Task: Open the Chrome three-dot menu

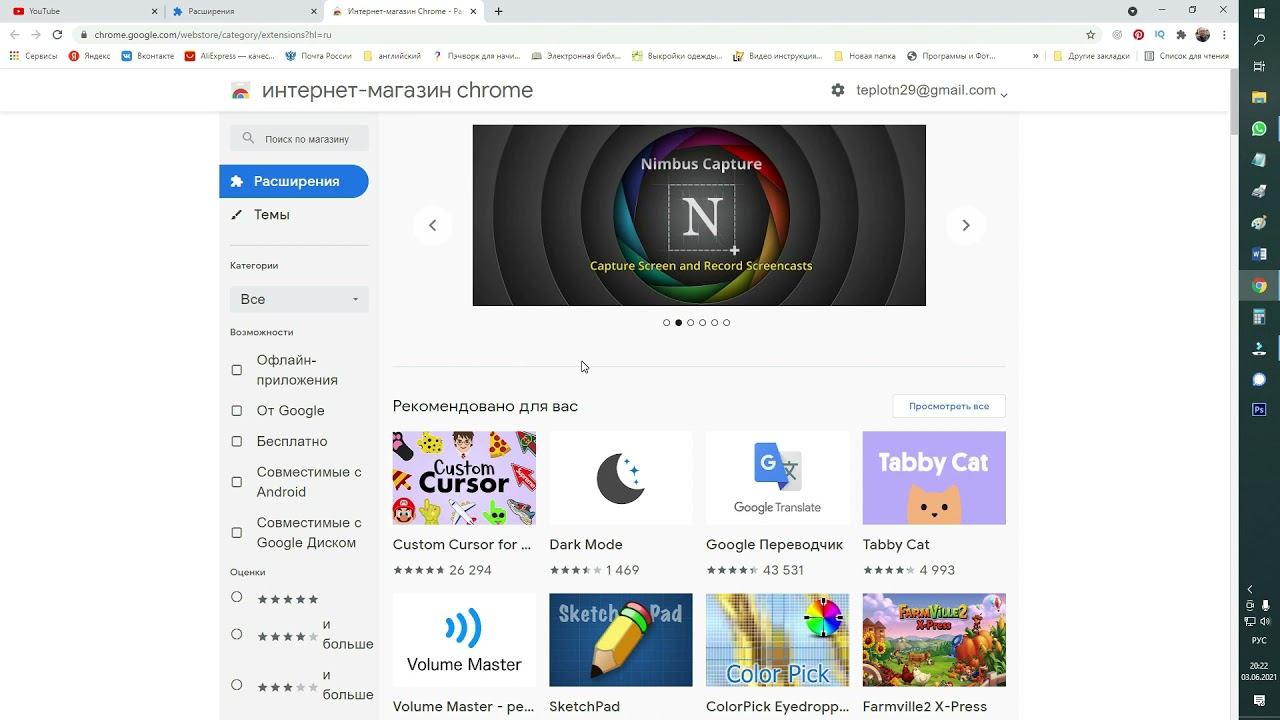Action: click(x=1223, y=34)
